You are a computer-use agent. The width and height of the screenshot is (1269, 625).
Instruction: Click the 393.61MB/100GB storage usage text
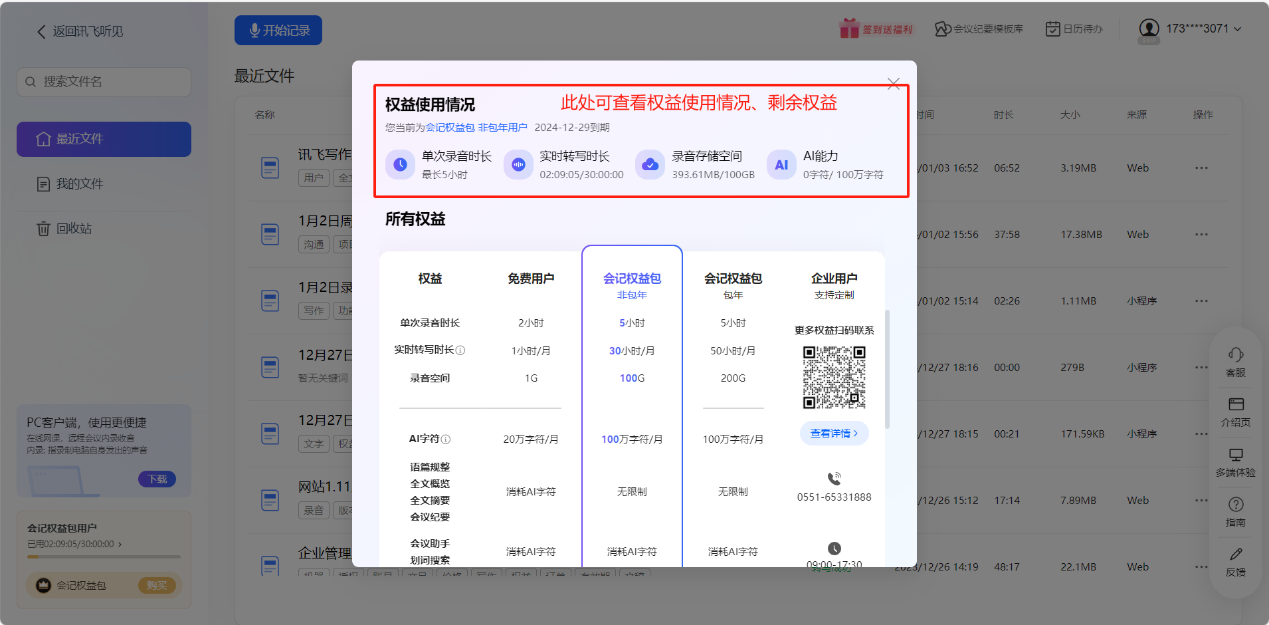click(713, 174)
